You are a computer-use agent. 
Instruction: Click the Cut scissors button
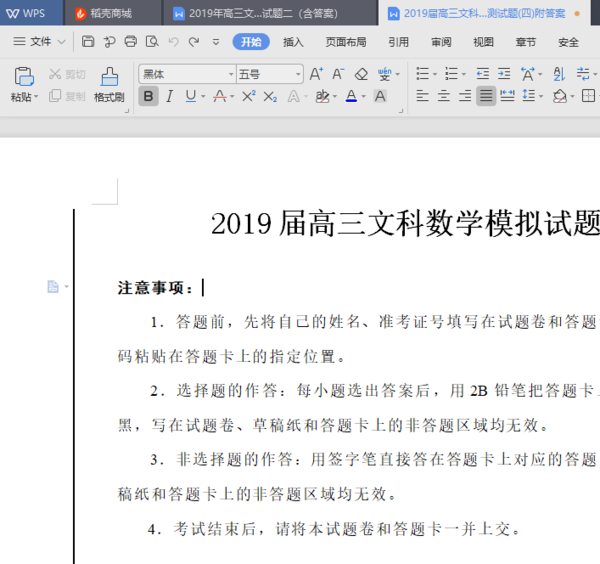pos(67,74)
